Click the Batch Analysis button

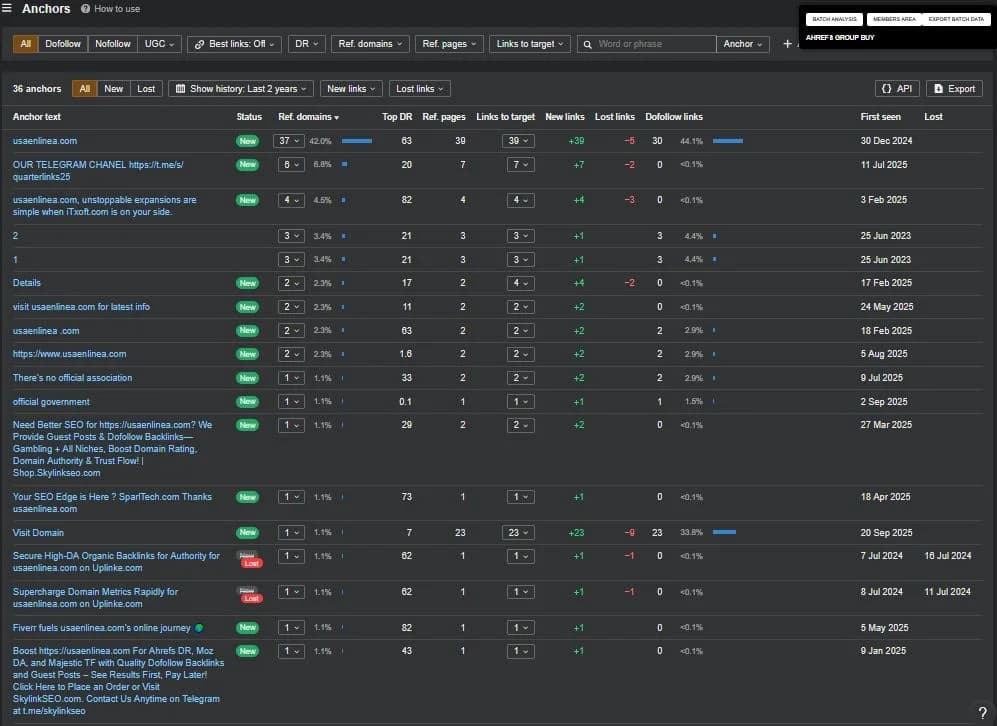point(834,19)
